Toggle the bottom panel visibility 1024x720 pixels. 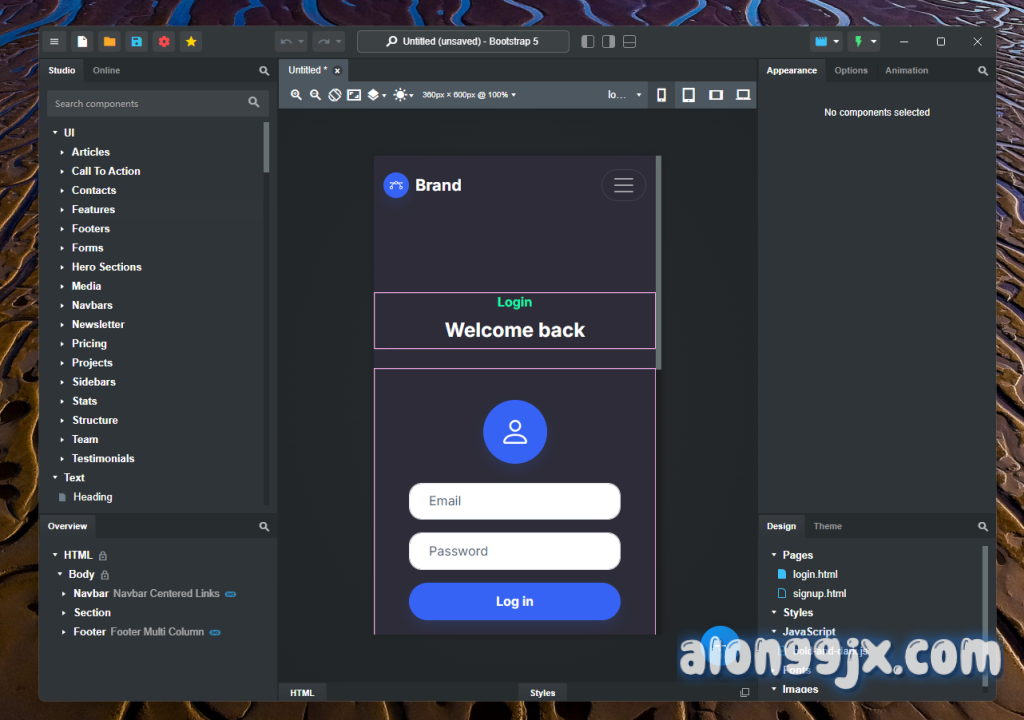point(629,42)
